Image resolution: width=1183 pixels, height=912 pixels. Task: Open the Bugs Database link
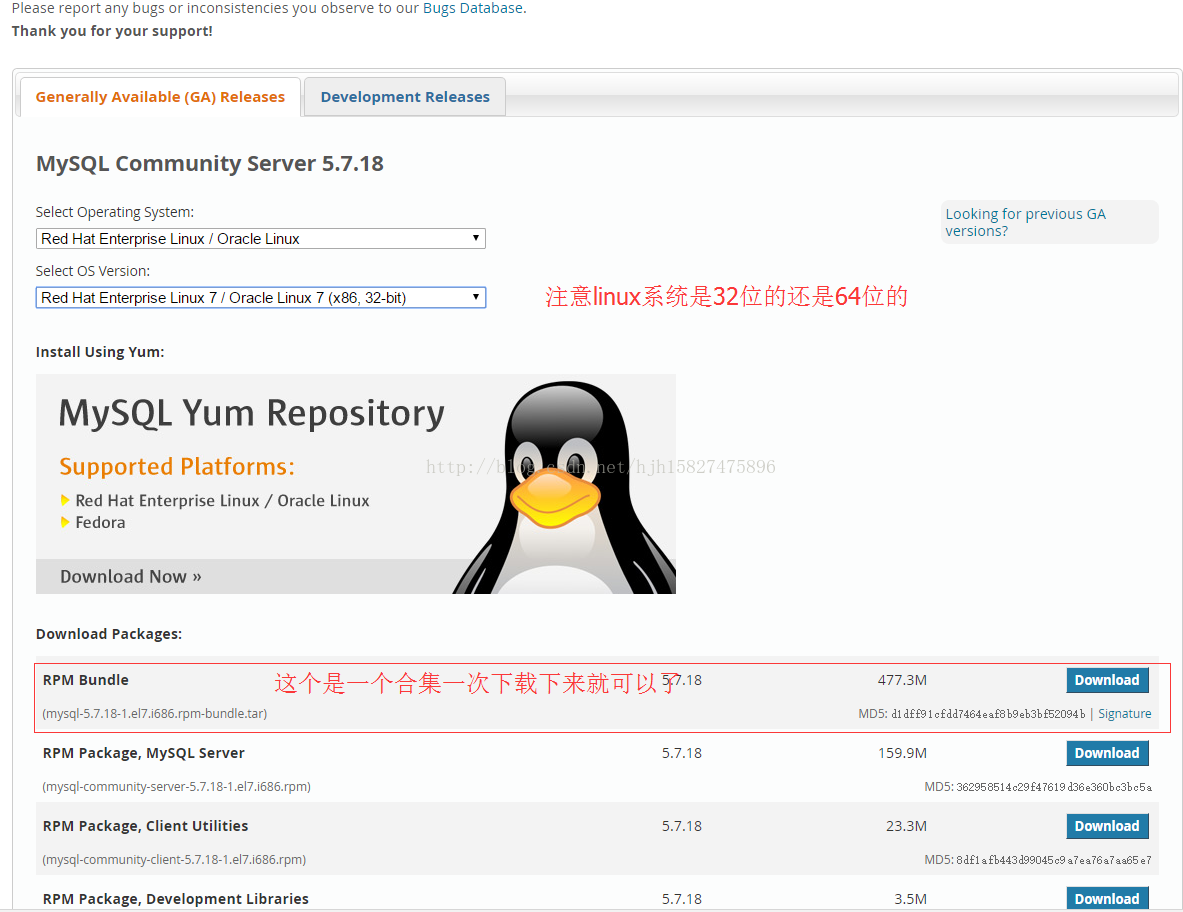pyautogui.click(x=472, y=8)
